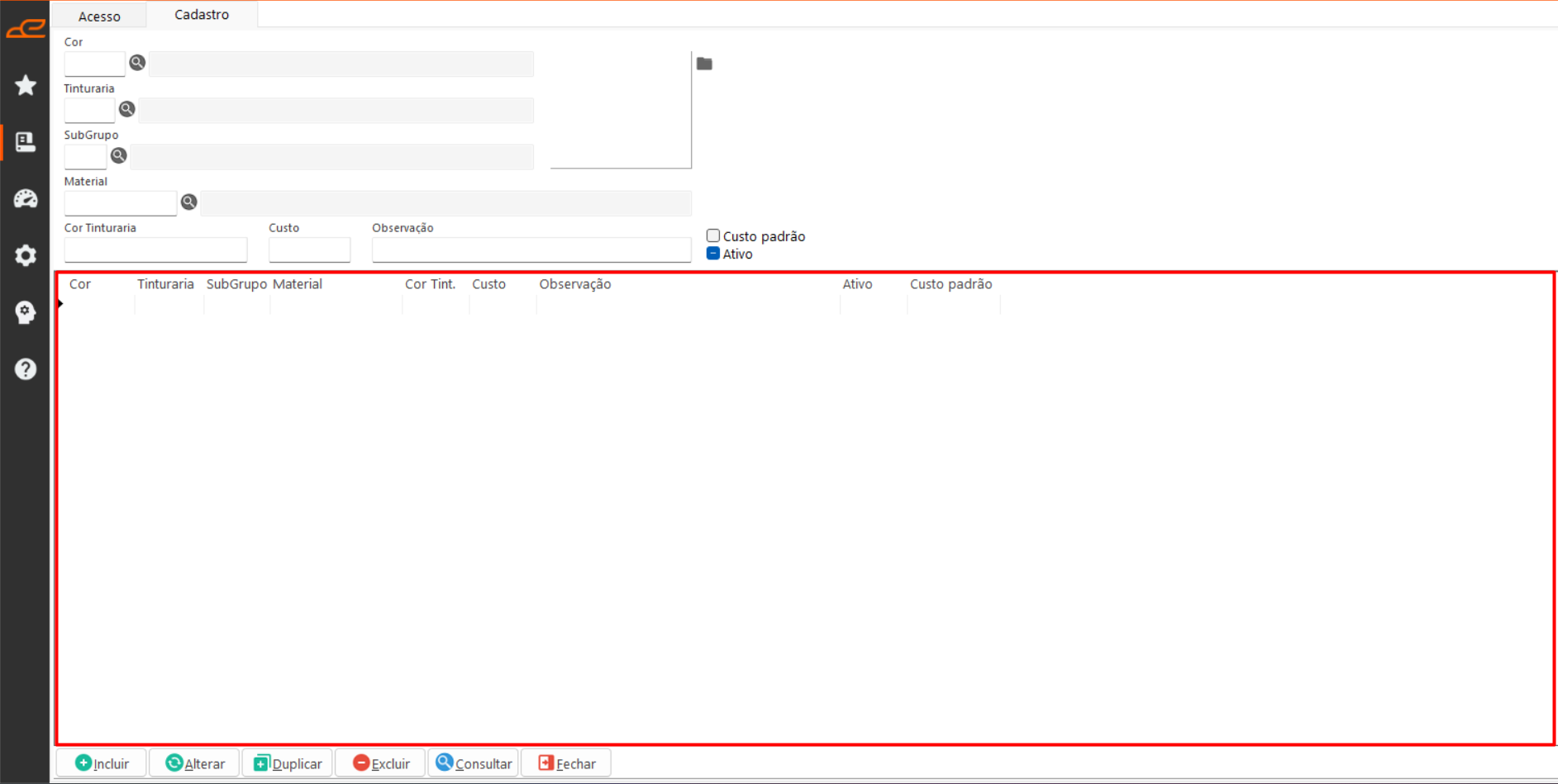The height and width of the screenshot is (784, 1558).
Task: Click folder icon beside image box
Action: 704,64
